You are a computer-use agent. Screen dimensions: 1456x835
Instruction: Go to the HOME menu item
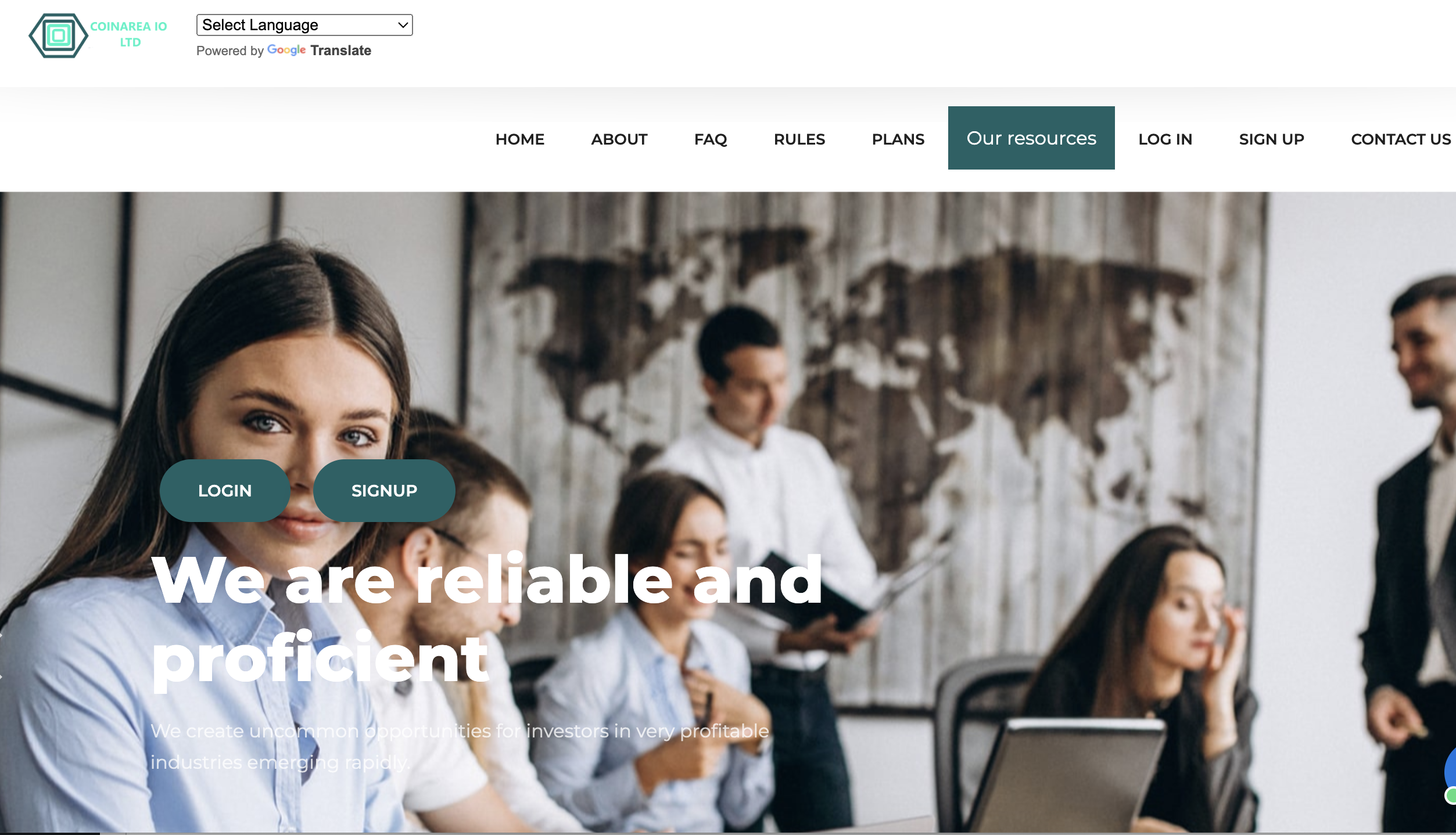click(x=520, y=139)
